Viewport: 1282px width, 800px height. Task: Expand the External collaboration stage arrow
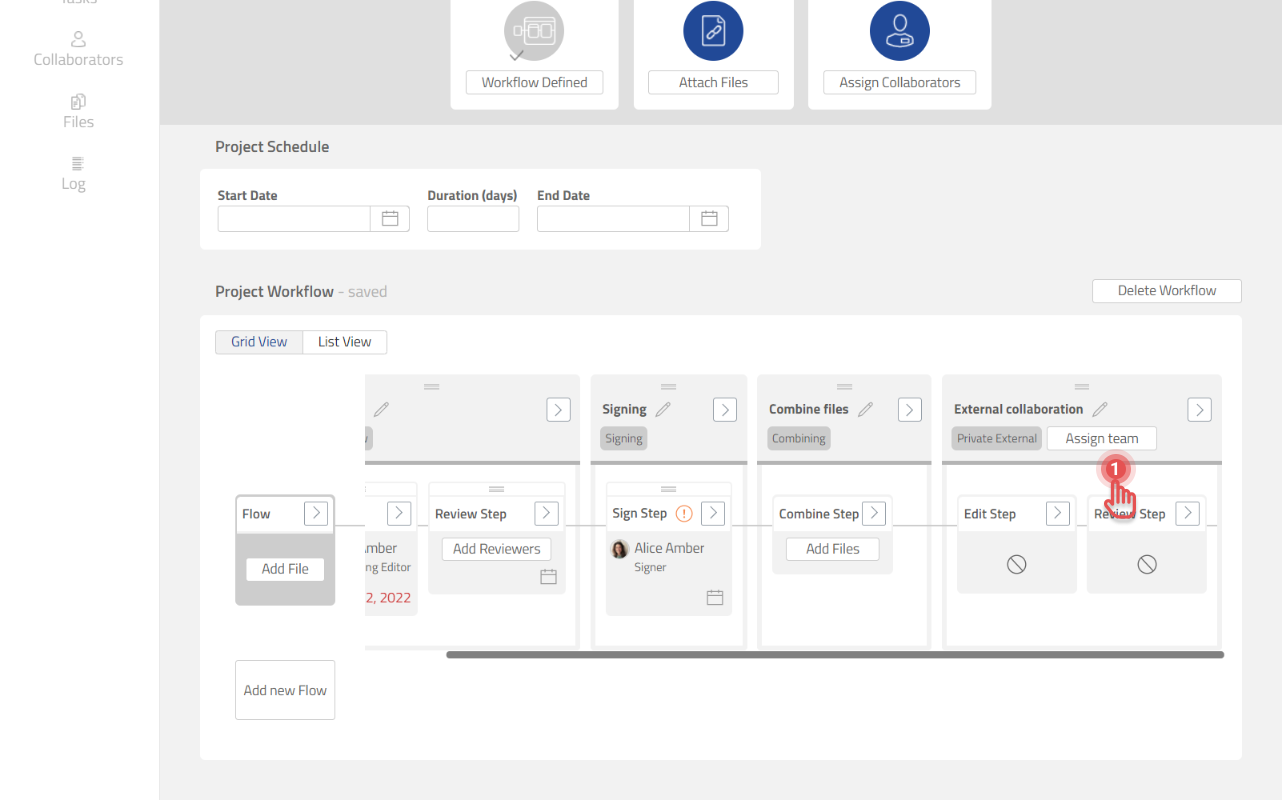[1199, 409]
